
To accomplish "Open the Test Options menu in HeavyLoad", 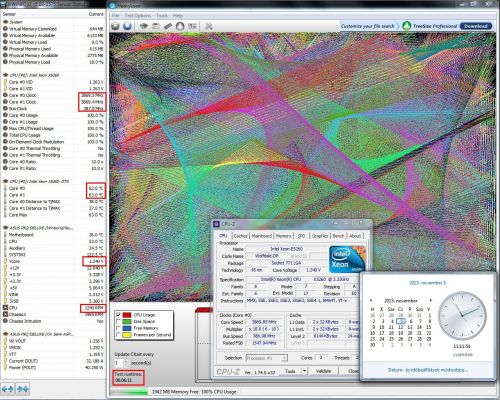I will [x=138, y=16].
